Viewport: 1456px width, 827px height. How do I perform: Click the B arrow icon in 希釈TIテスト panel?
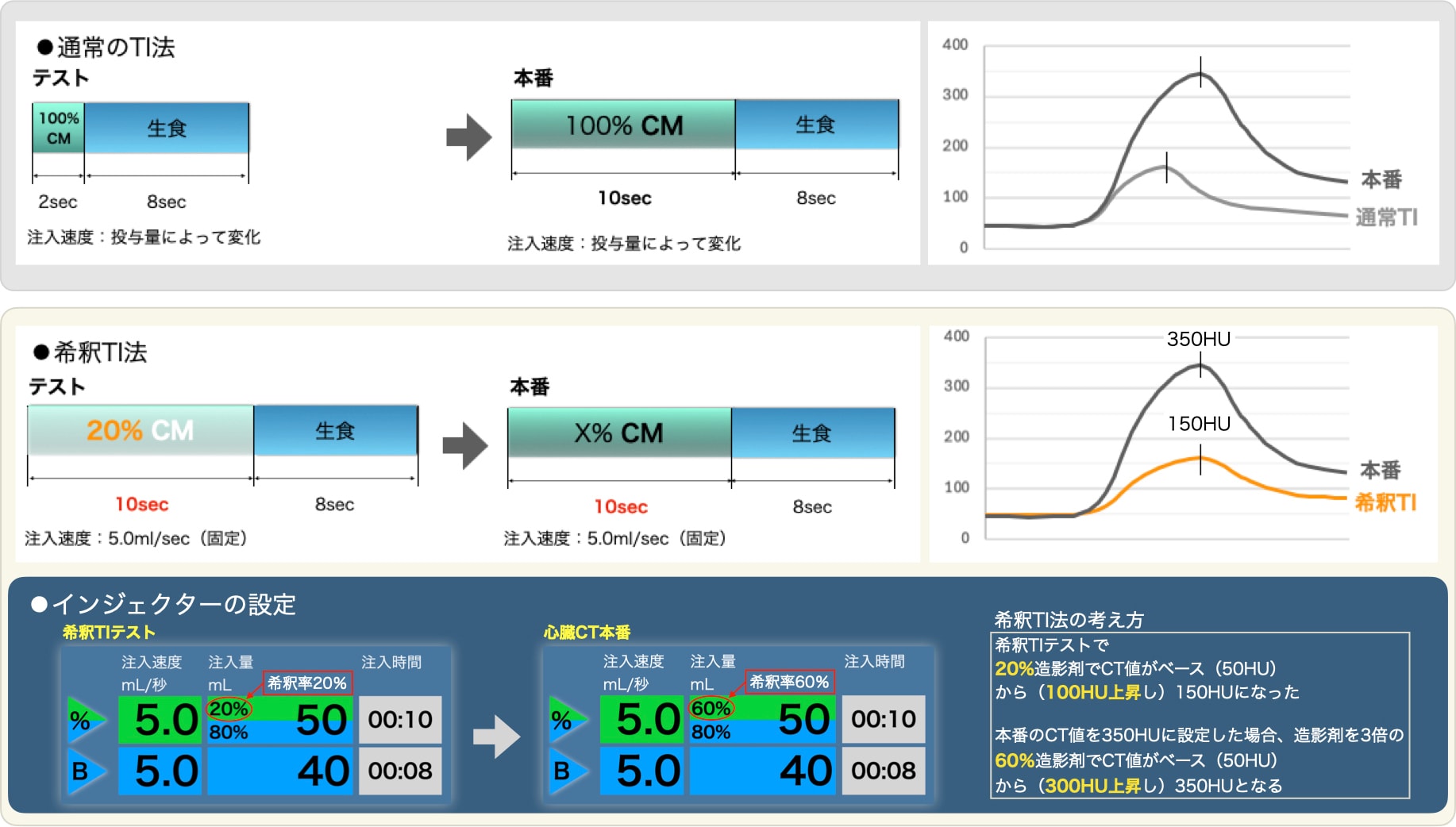point(84,771)
